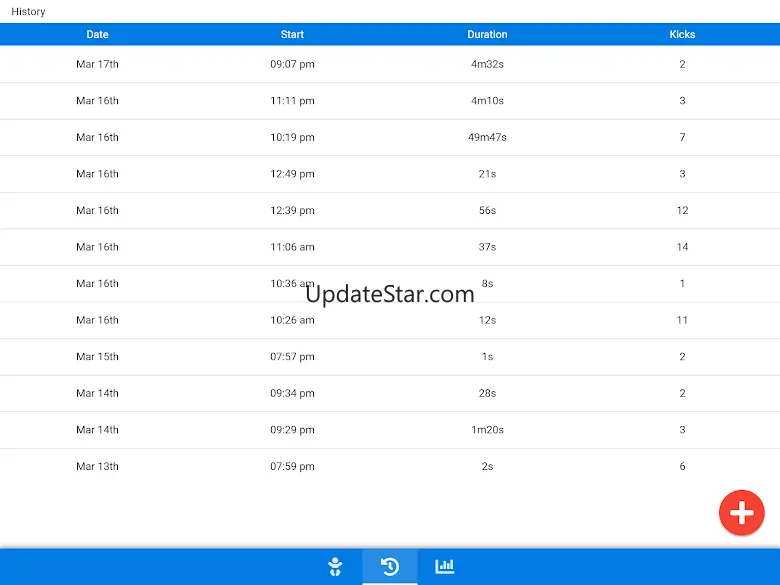Image resolution: width=780 pixels, height=585 pixels.
Task: Select the History clock tab icon
Action: [x=390, y=566]
